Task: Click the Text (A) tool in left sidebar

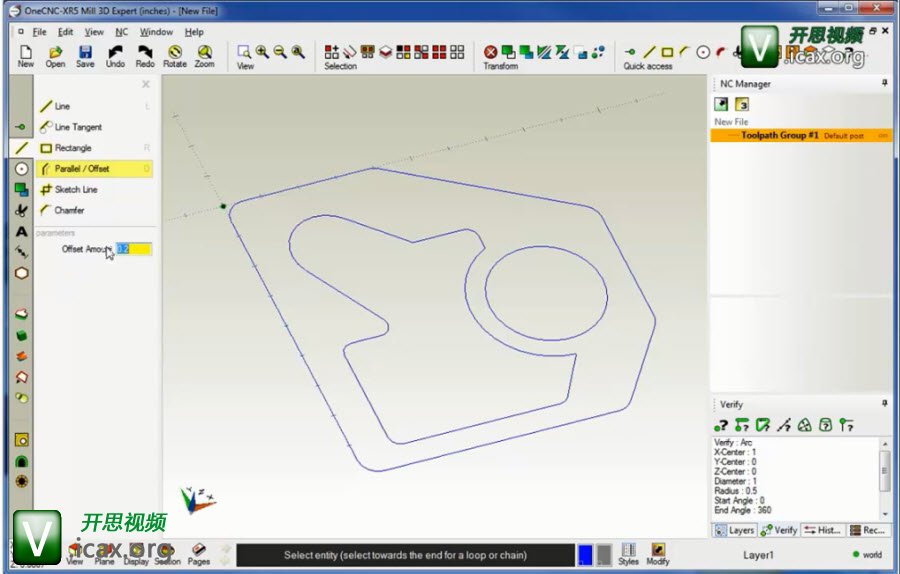Action: click(x=21, y=231)
